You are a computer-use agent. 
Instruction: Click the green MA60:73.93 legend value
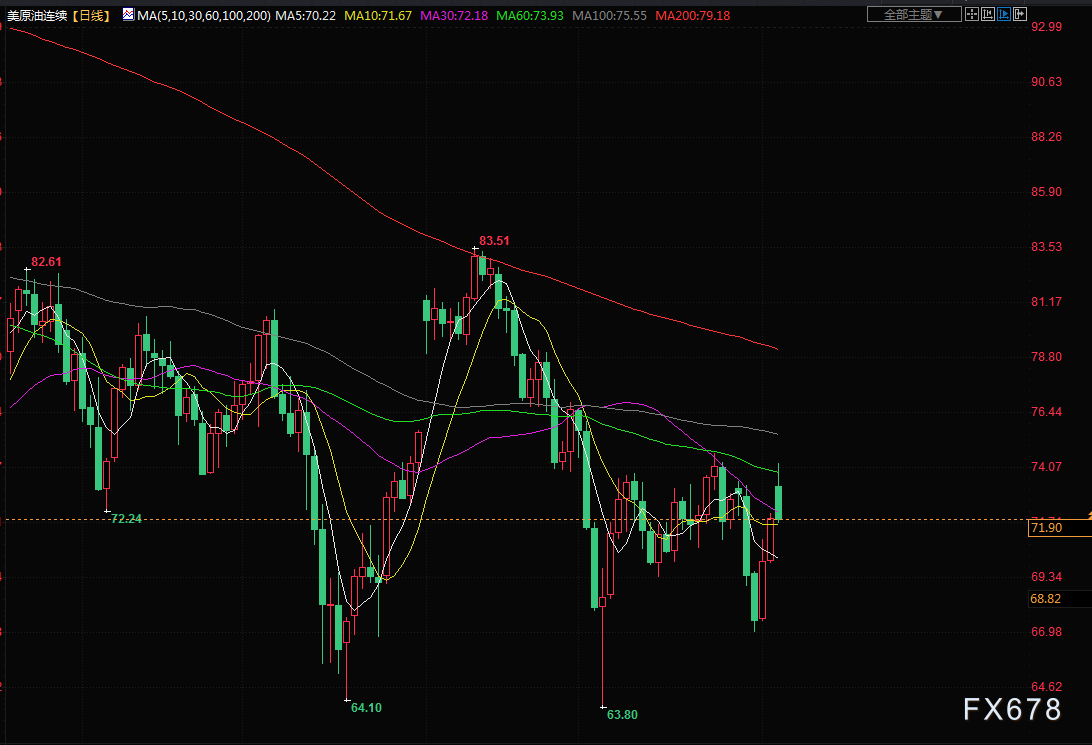[x=530, y=15]
